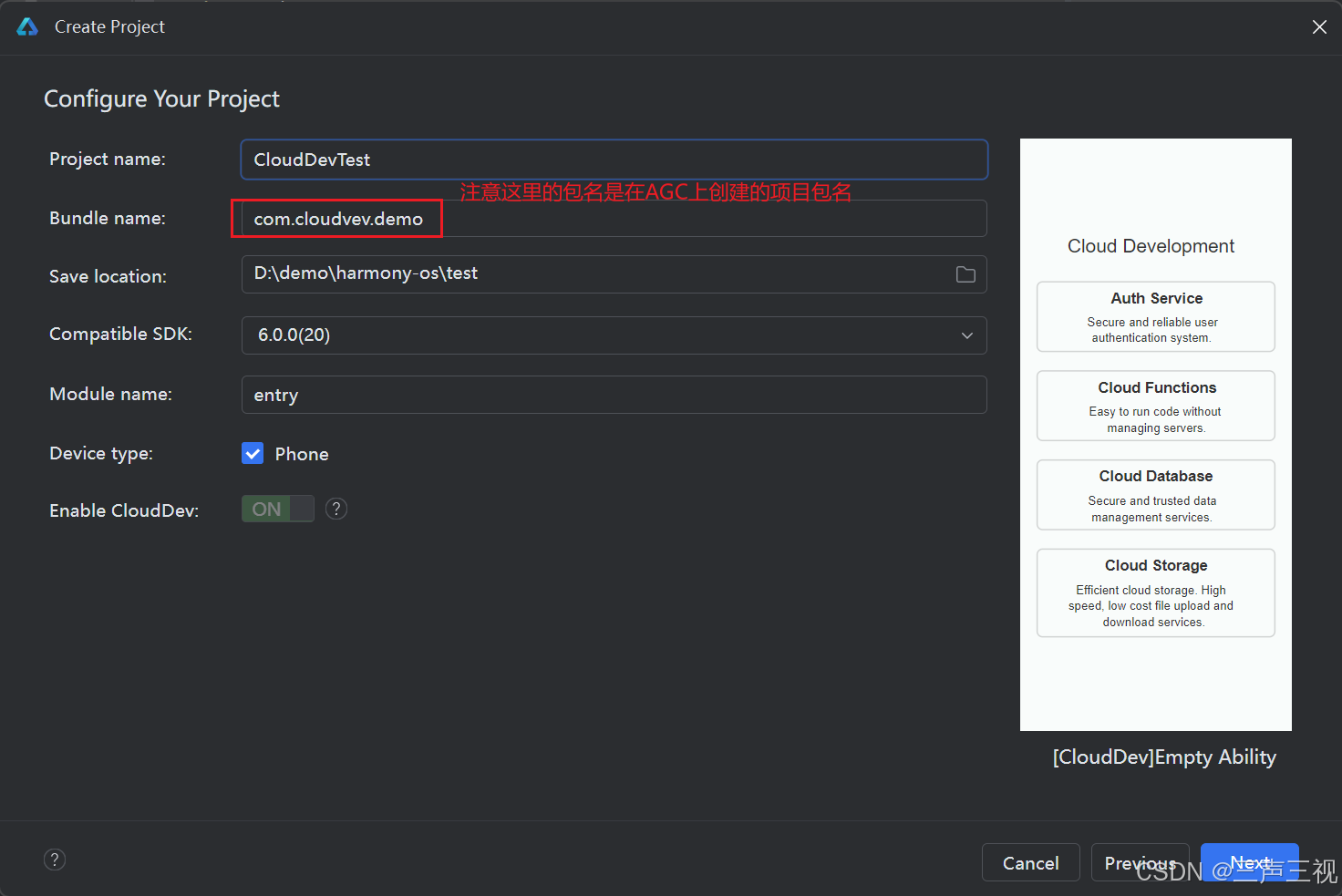Close the Create Project dialog
1342x896 pixels.
[x=1319, y=27]
